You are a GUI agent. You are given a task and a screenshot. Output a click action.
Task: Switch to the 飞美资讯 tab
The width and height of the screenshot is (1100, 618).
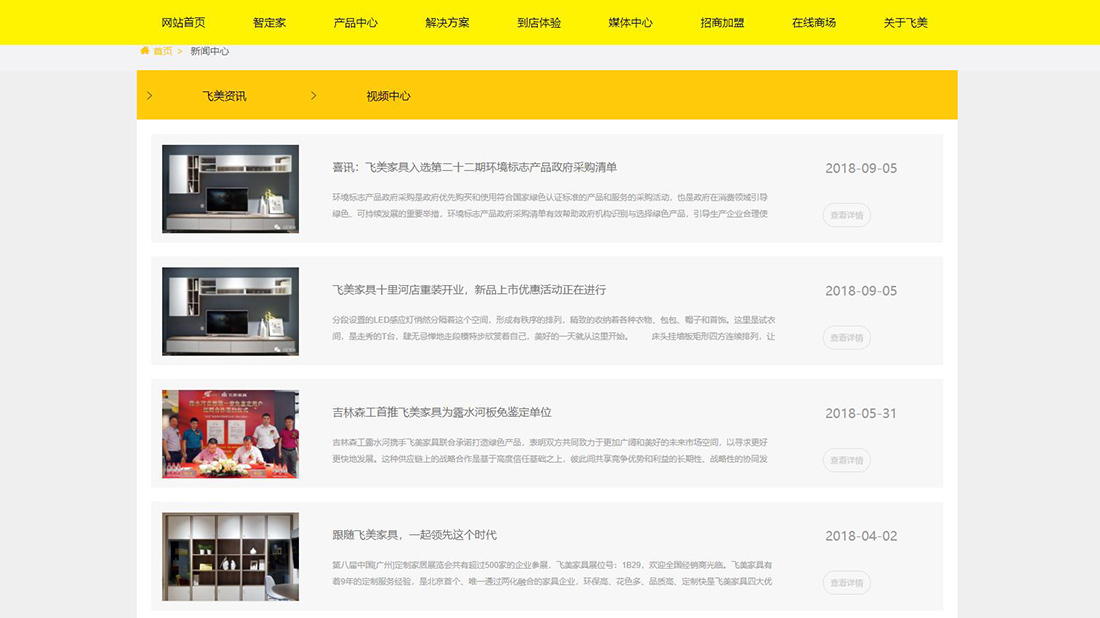click(x=224, y=96)
